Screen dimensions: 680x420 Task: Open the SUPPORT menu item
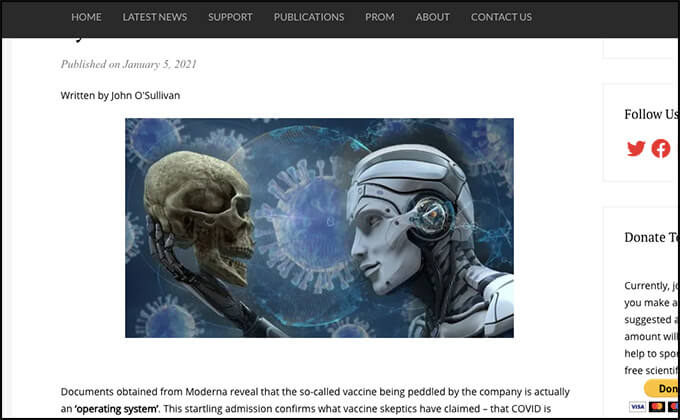pyautogui.click(x=230, y=17)
